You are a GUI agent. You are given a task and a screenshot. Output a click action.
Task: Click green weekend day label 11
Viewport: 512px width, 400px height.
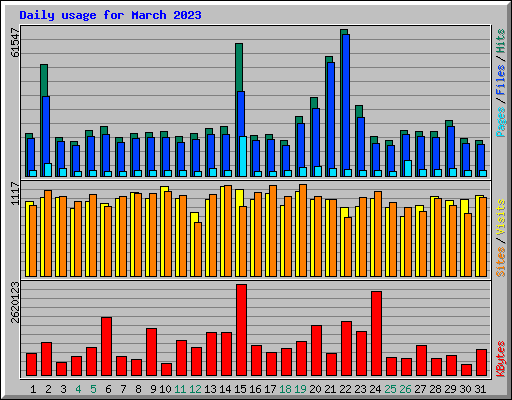180,389
